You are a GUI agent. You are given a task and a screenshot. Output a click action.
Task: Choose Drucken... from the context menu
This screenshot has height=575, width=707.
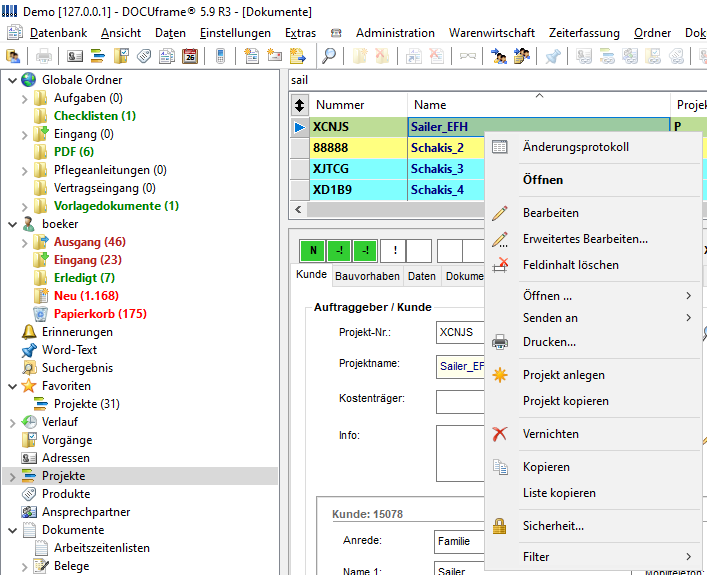[x=593, y=342]
